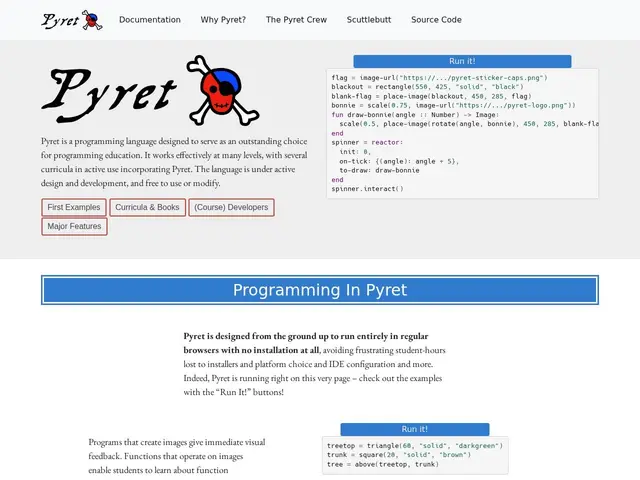This screenshot has height=480, width=640.
Task: Click the bold 'Pyret is designed from the ground up' text
Action: point(306,343)
